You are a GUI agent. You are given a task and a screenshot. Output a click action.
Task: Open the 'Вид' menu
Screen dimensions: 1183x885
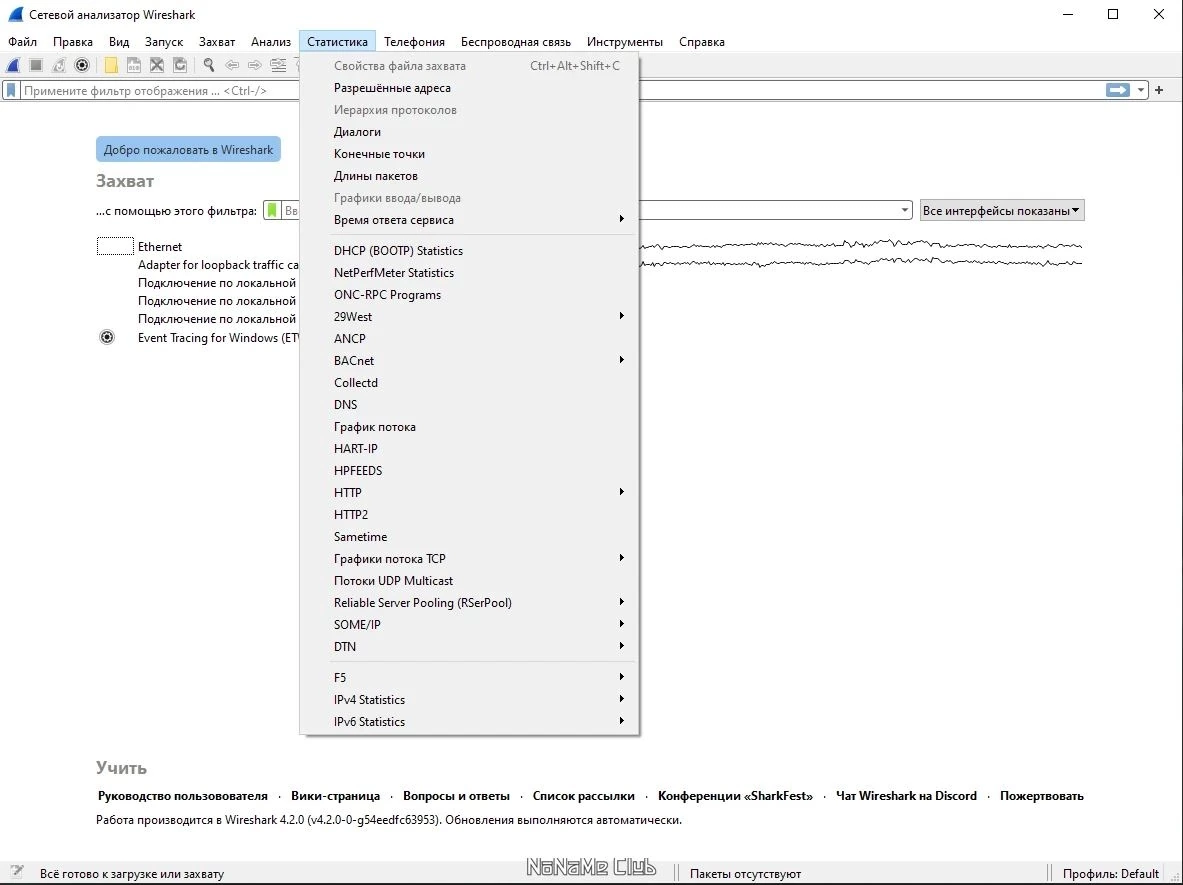coord(118,41)
